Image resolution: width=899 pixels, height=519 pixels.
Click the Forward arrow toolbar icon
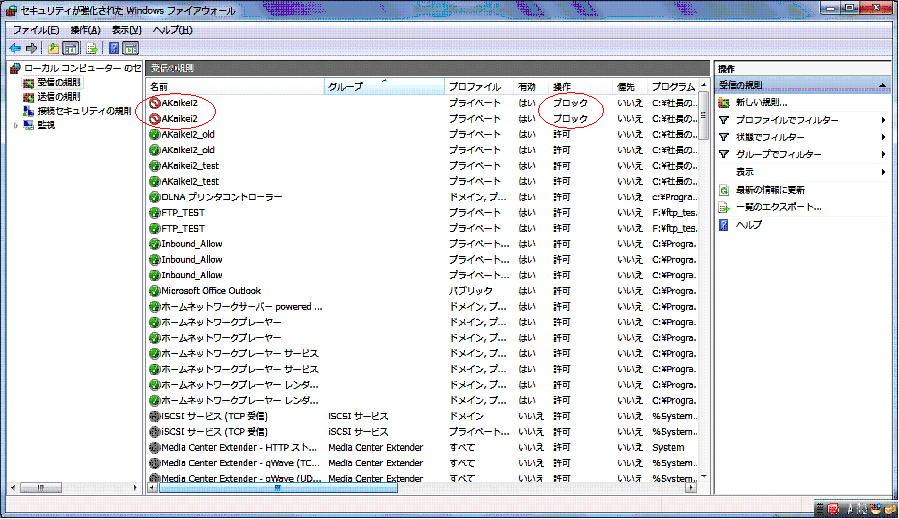[x=32, y=48]
